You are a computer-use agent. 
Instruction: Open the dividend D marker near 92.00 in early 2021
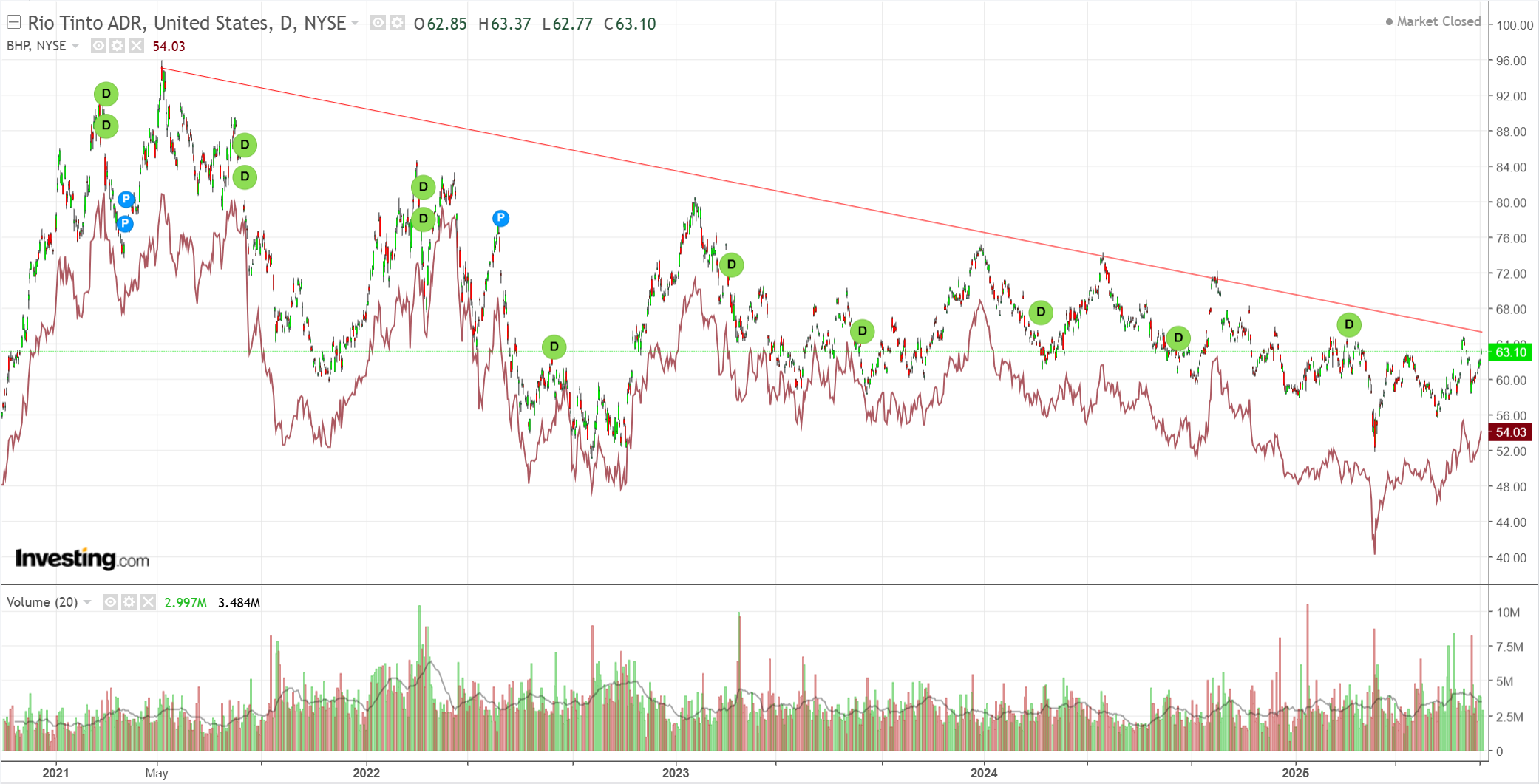pos(106,94)
